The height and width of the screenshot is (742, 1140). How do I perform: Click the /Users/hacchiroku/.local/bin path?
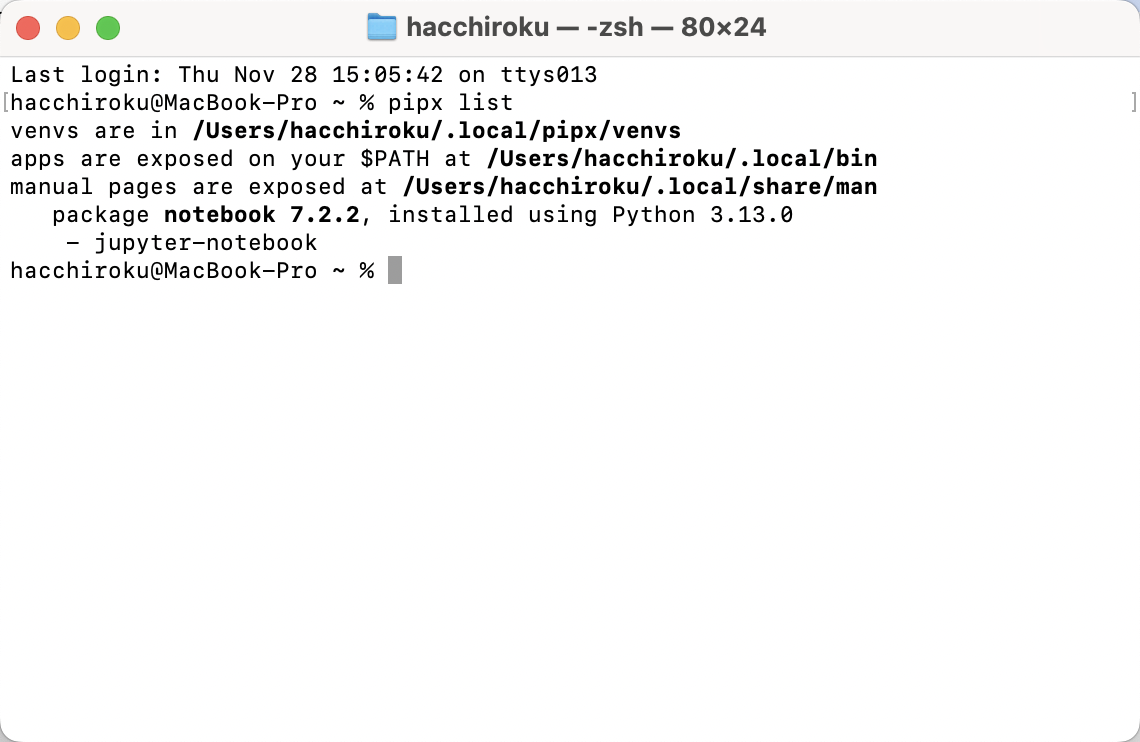[682, 158]
